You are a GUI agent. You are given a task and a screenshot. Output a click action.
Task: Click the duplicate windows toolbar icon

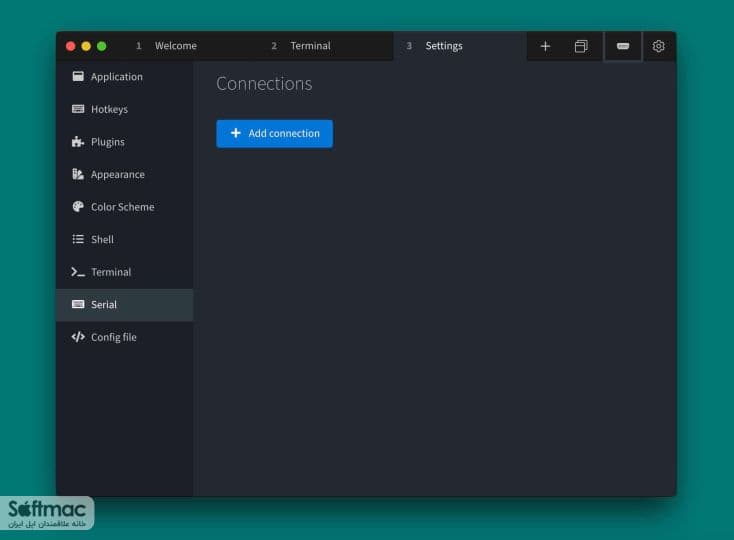[x=581, y=46]
